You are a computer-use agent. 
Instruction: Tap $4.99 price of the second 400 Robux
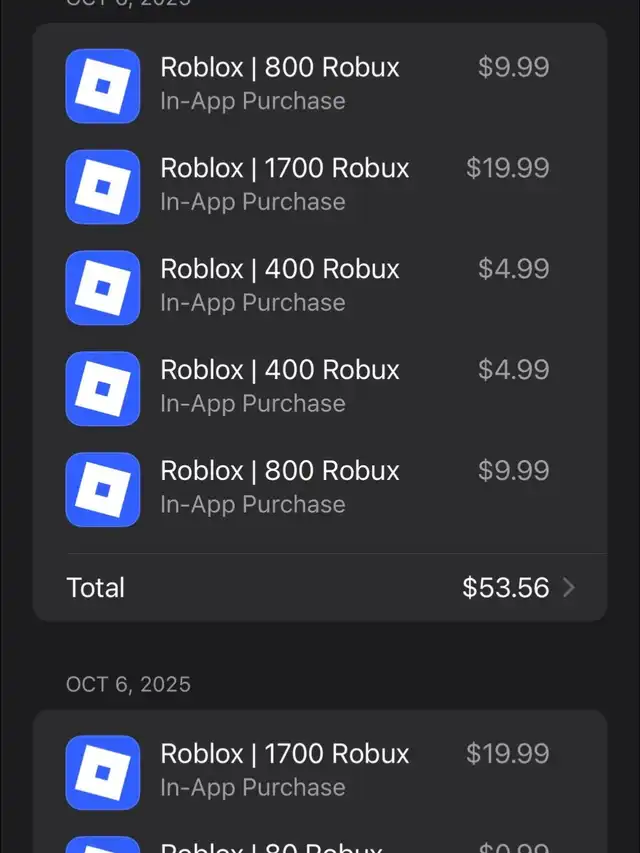click(x=513, y=370)
